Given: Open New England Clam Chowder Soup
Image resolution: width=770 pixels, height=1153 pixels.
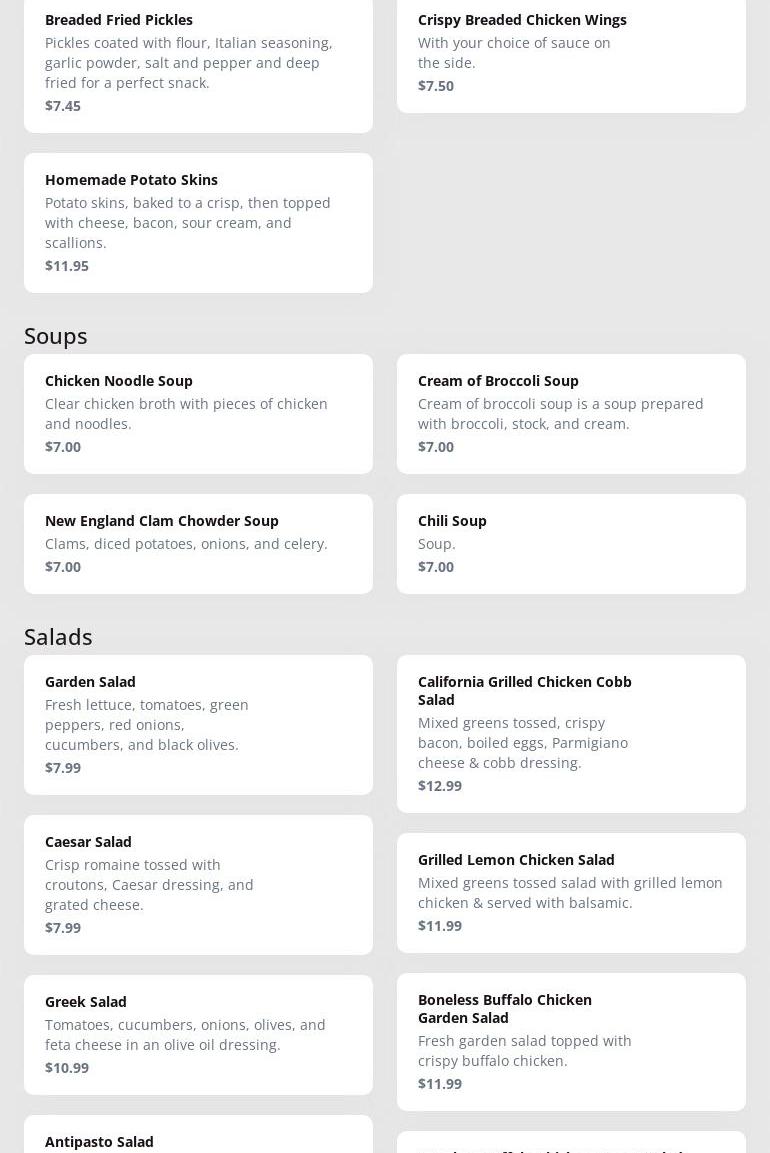Looking at the screenshot, I should pos(198,543).
